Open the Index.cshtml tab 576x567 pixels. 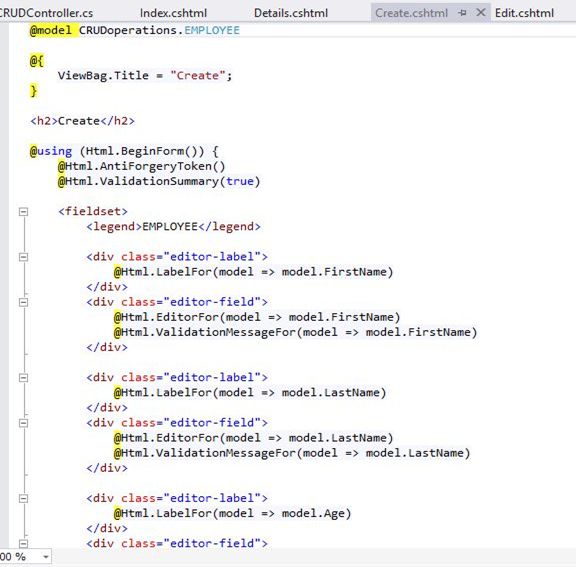(x=173, y=13)
